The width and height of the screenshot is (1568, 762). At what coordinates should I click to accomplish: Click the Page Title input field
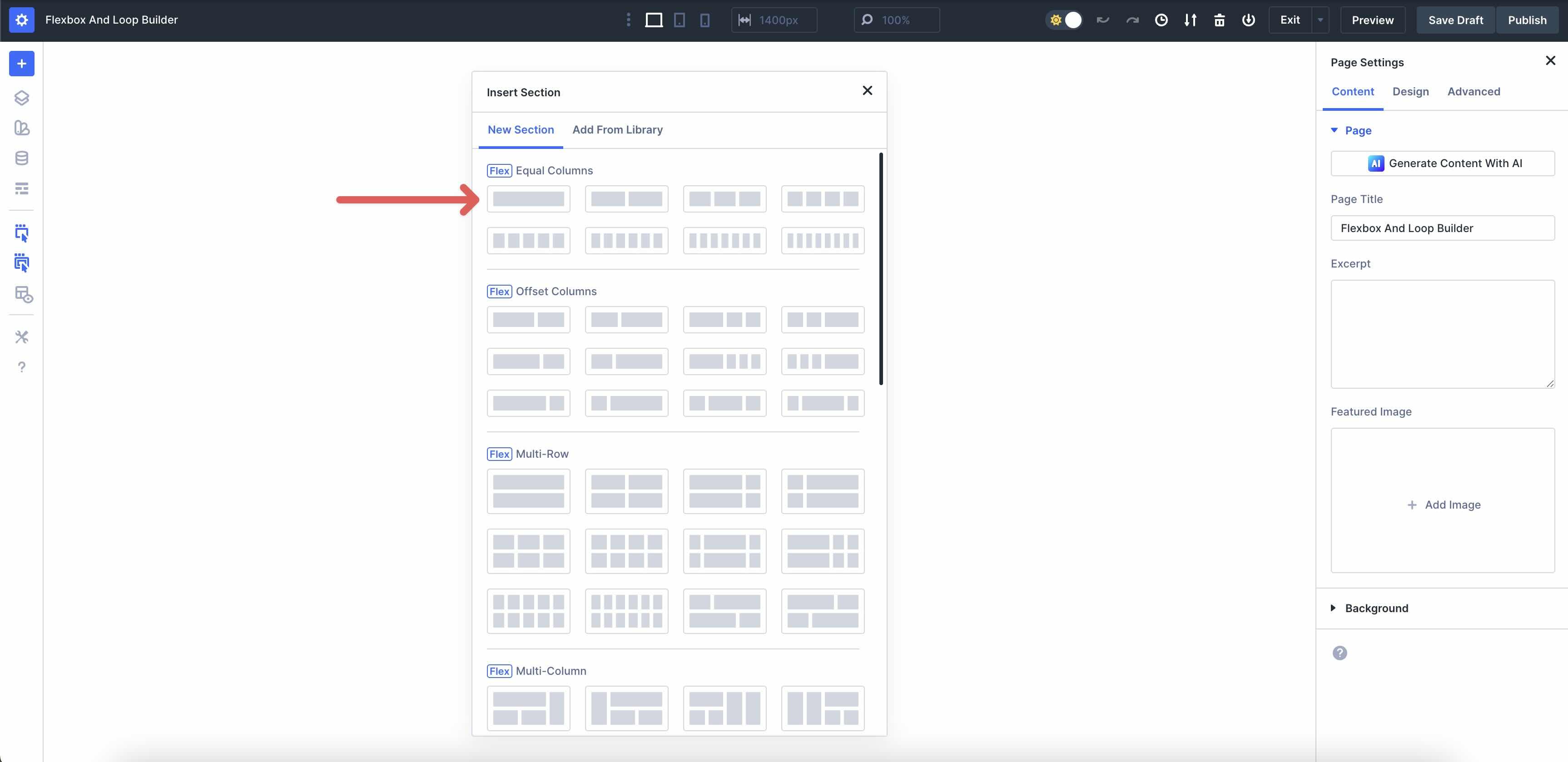[1443, 228]
